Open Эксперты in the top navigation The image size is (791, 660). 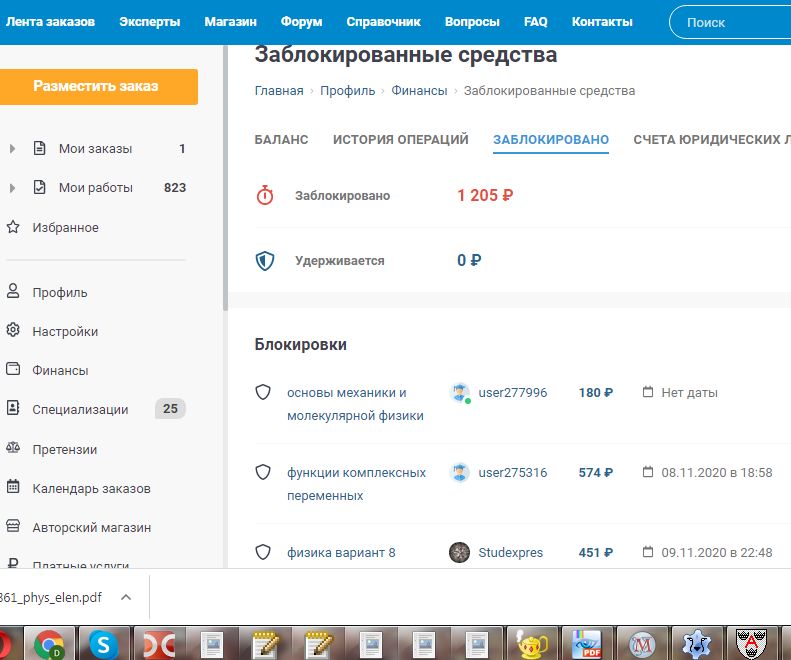pyautogui.click(x=150, y=21)
